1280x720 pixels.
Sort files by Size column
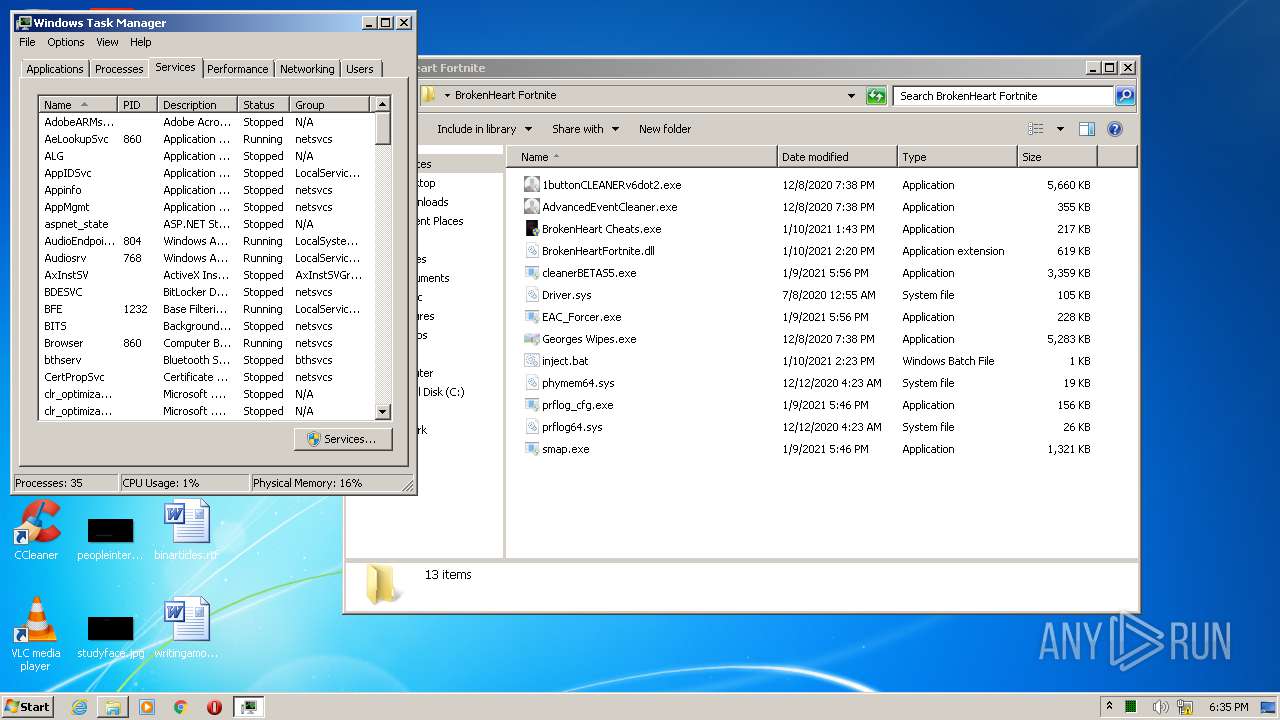[1057, 157]
